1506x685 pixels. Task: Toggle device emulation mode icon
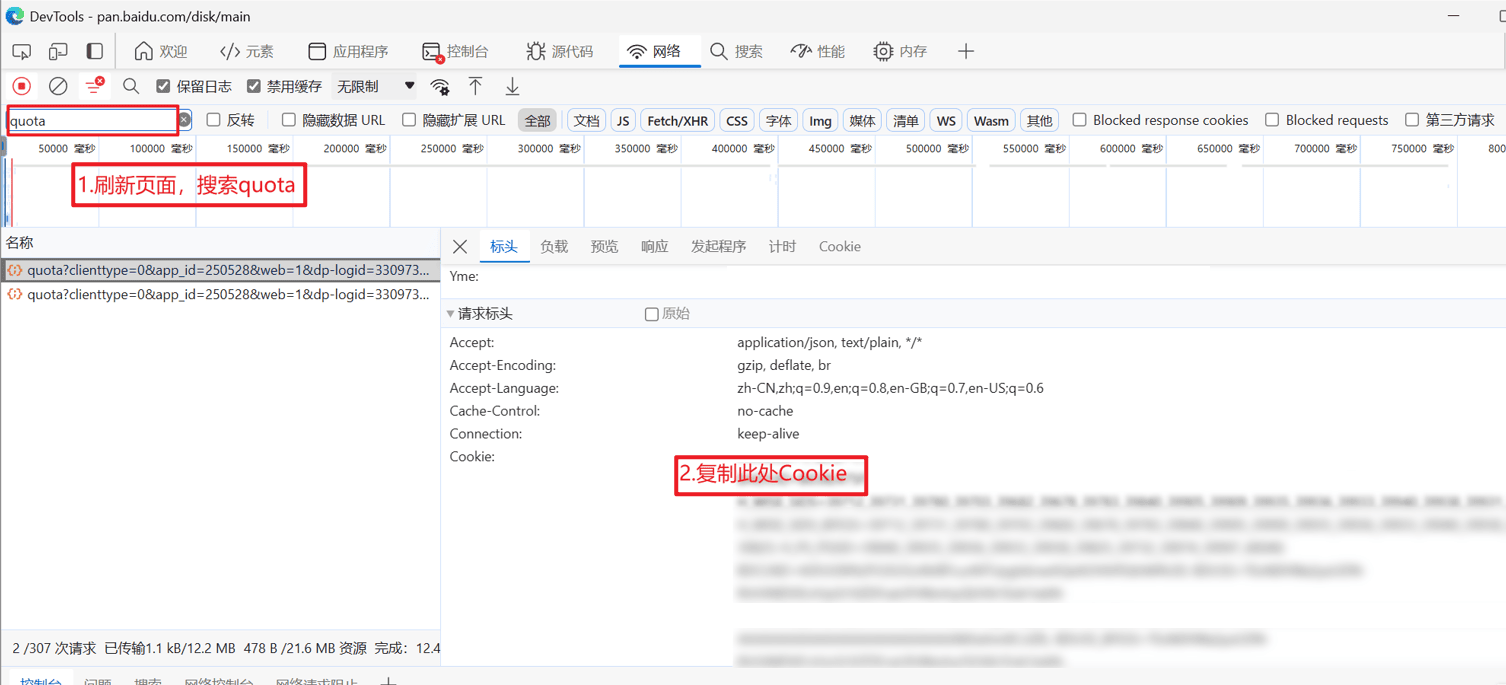tap(57, 51)
